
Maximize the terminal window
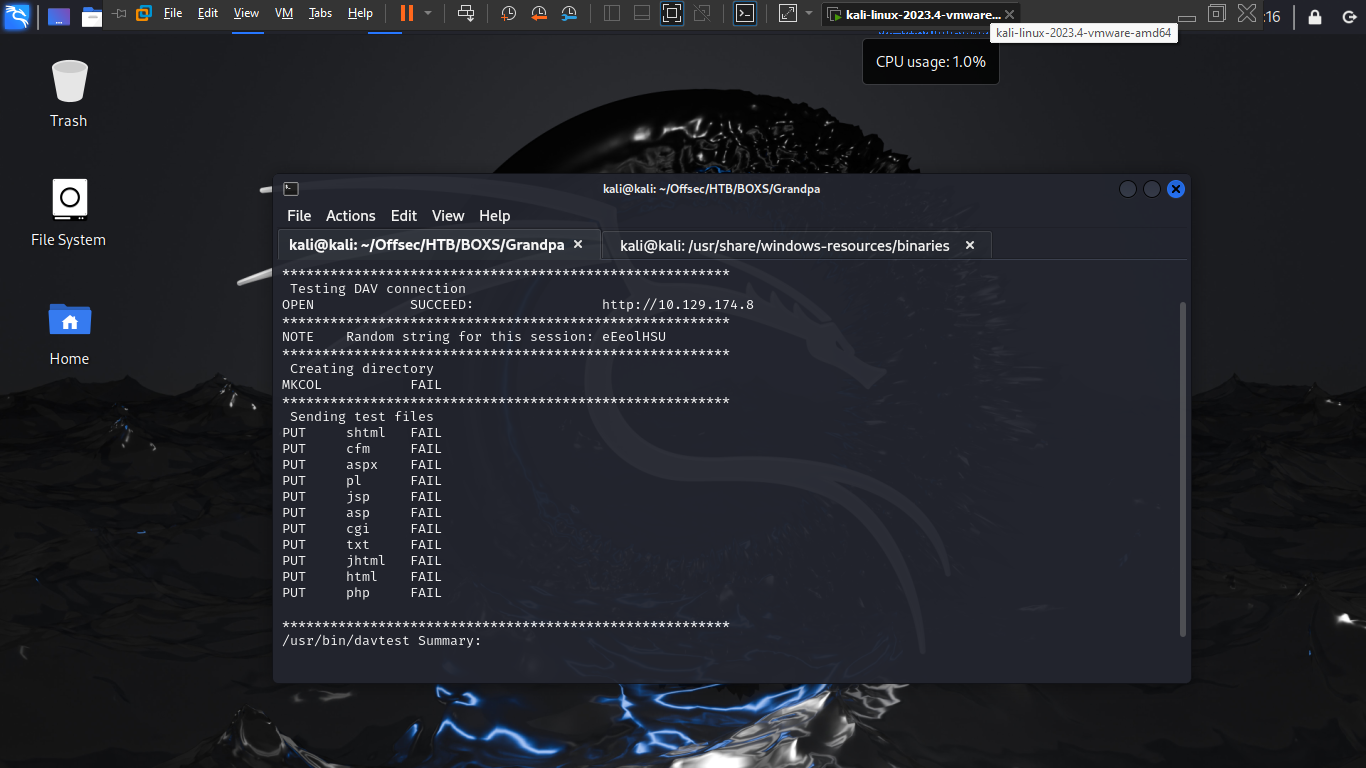coord(1152,188)
